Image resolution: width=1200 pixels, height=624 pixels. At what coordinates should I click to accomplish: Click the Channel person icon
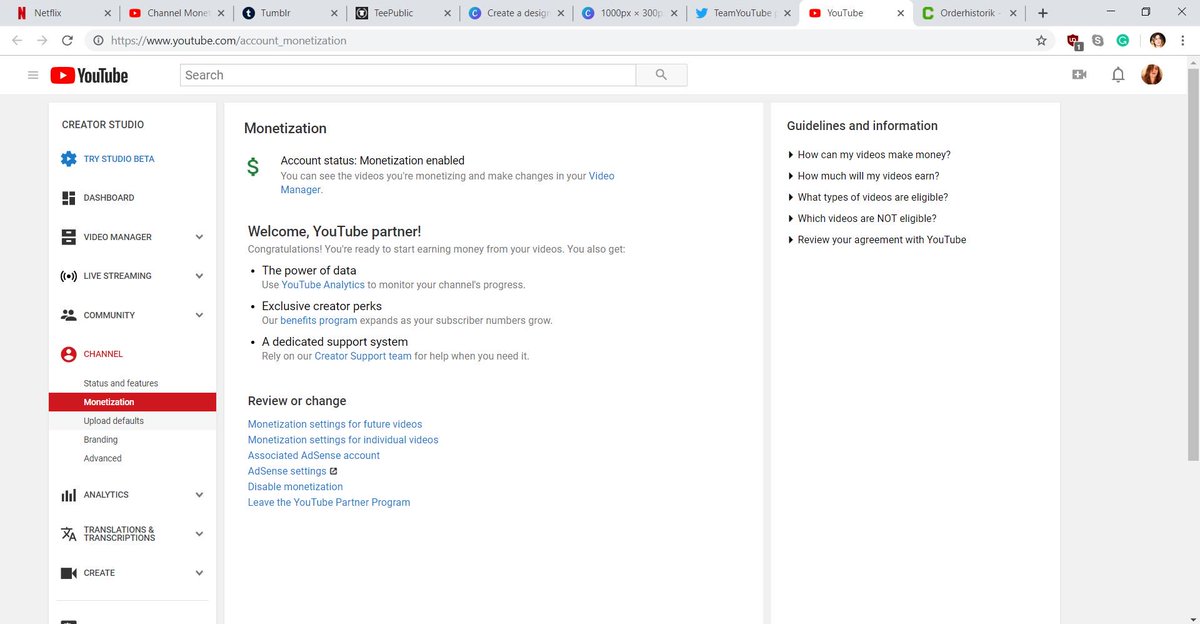(x=68, y=354)
